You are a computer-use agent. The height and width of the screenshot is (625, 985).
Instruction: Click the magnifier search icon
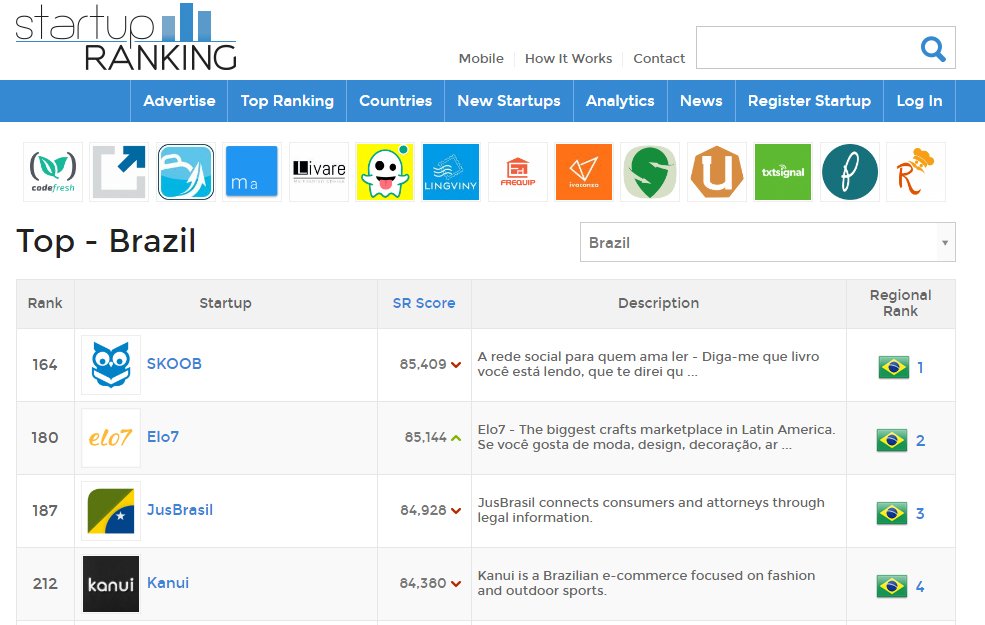[933, 48]
